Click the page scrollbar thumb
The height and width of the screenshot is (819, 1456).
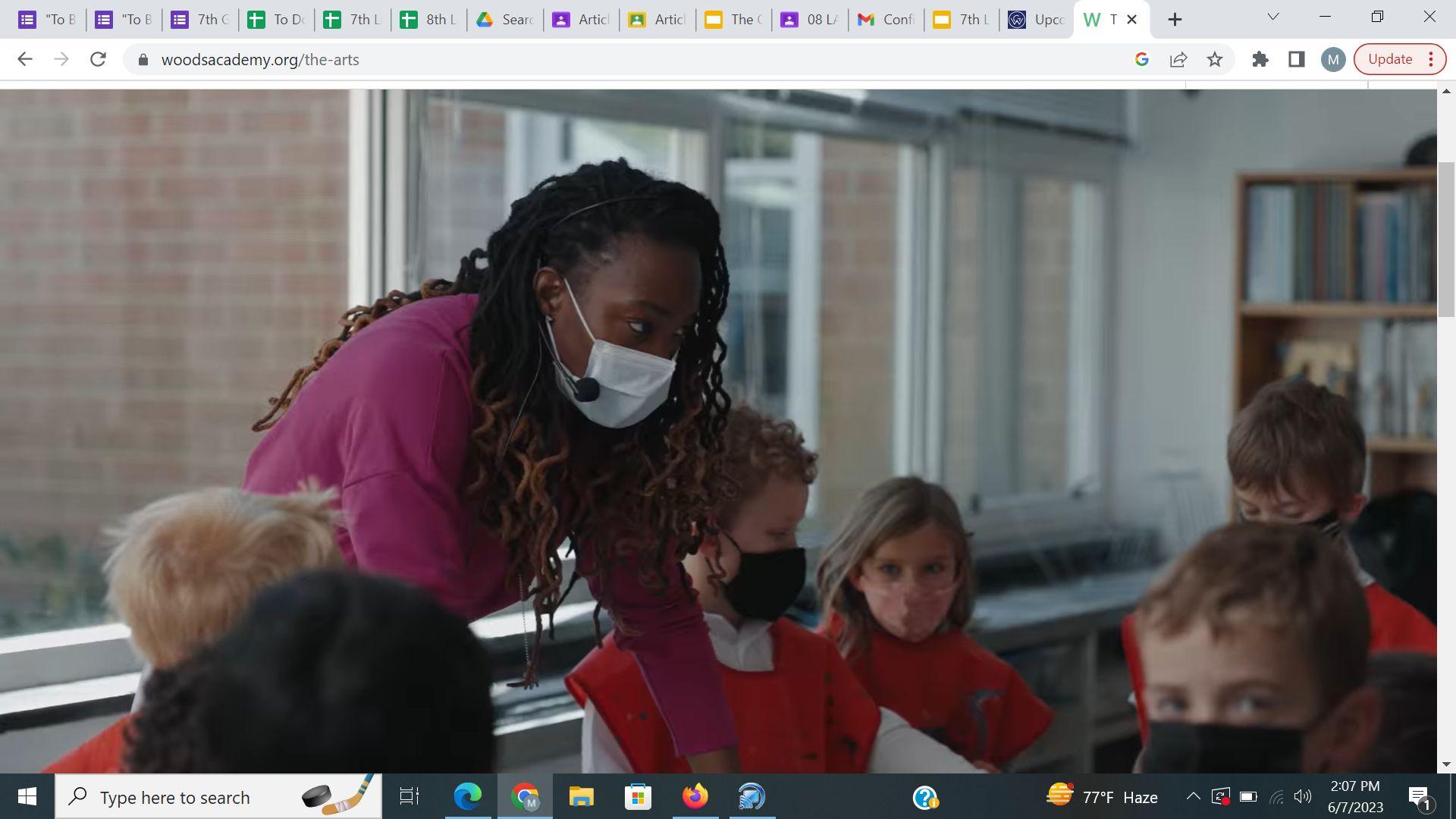coord(1446,239)
